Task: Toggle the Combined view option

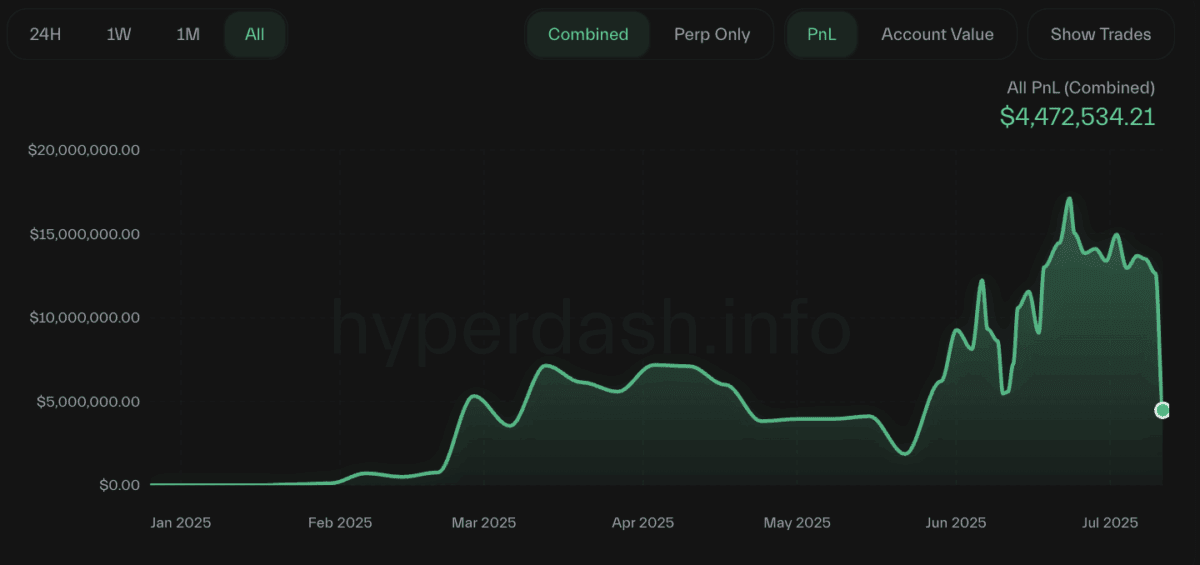Action: pyautogui.click(x=588, y=34)
